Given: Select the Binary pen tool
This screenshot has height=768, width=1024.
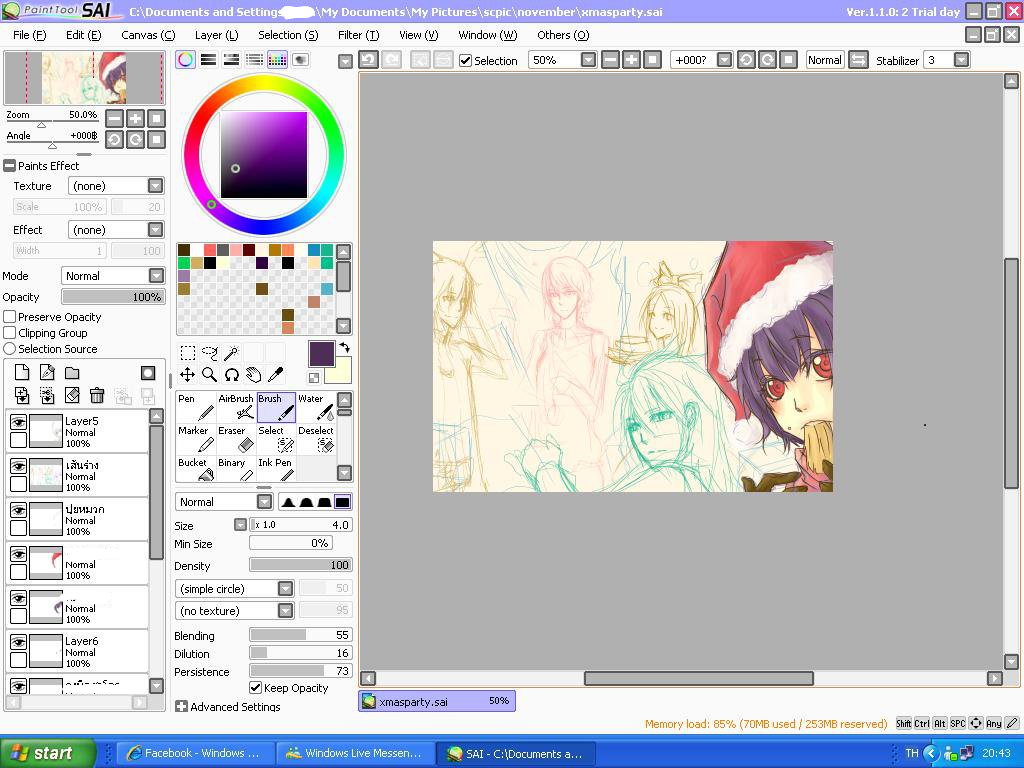Looking at the screenshot, I should click(x=236, y=470).
